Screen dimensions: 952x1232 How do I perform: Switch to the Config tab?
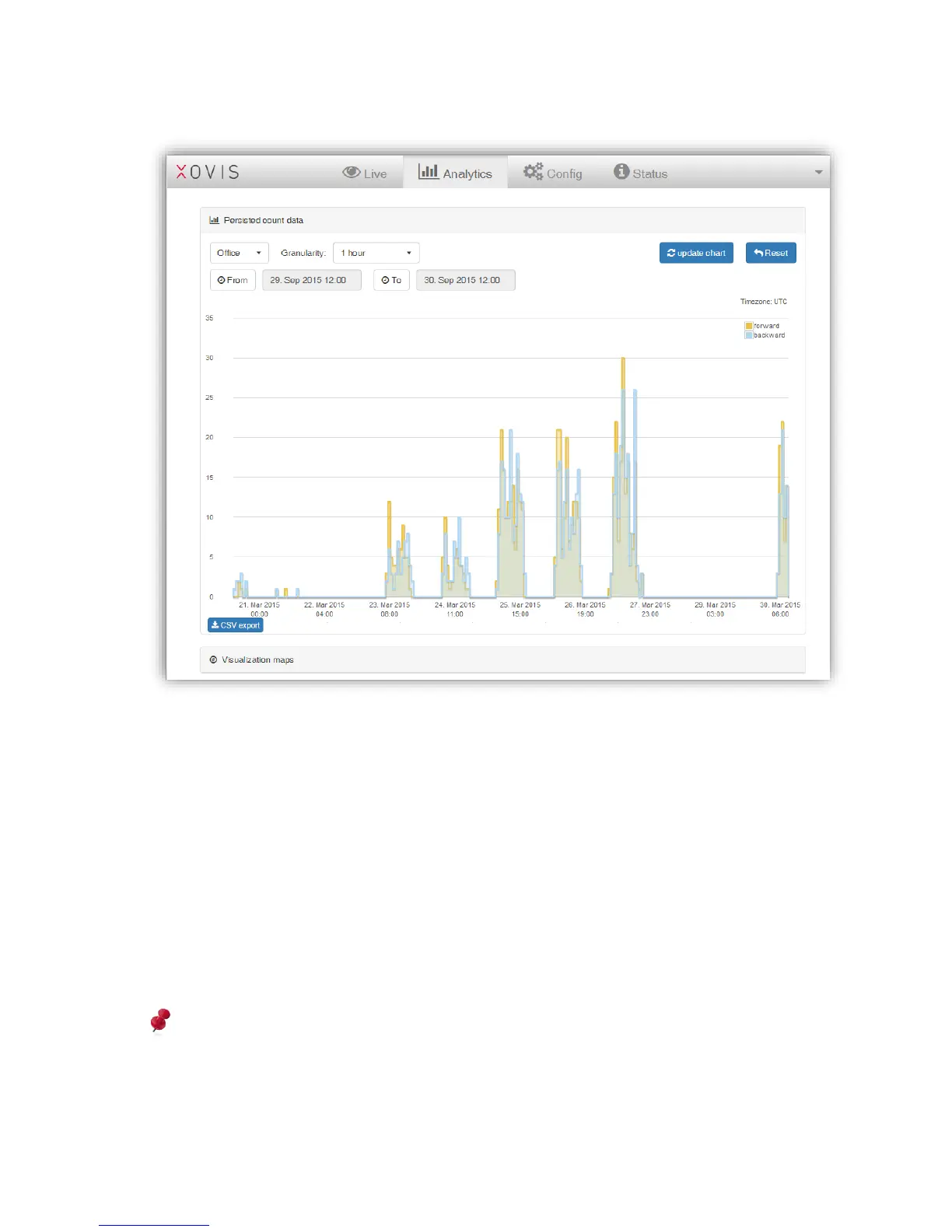click(553, 173)
